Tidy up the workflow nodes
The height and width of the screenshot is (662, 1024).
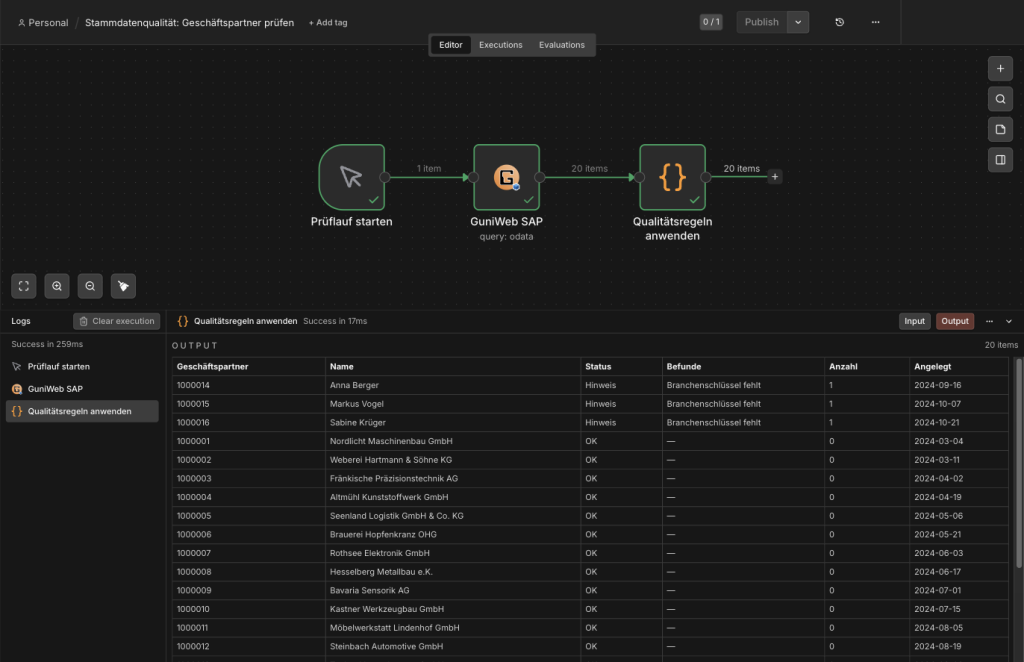[x=123, y=286]
